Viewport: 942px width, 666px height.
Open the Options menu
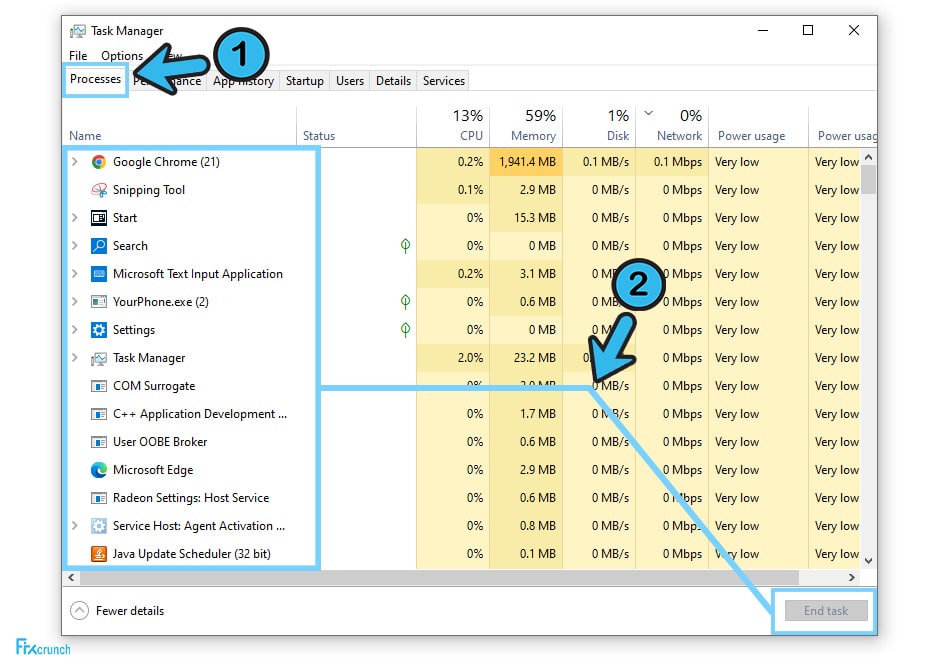click(122, 56)
